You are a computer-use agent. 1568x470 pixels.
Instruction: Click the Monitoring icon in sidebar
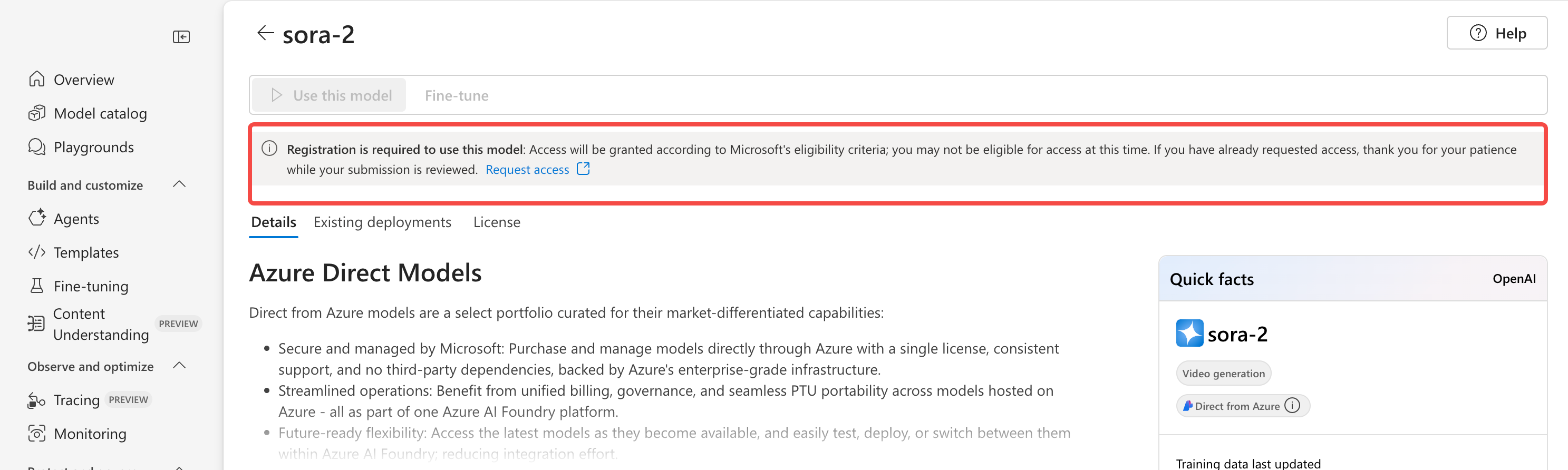37,433
